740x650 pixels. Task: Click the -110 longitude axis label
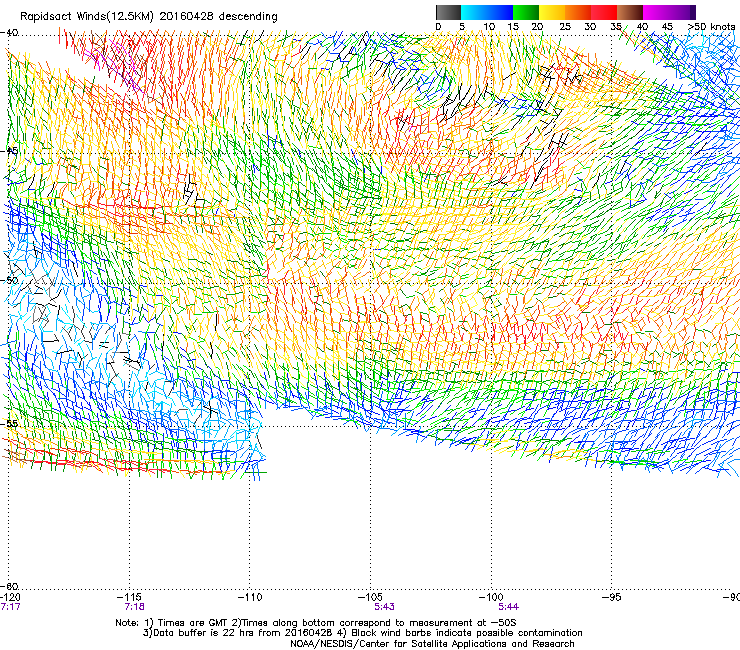(250, 597)
